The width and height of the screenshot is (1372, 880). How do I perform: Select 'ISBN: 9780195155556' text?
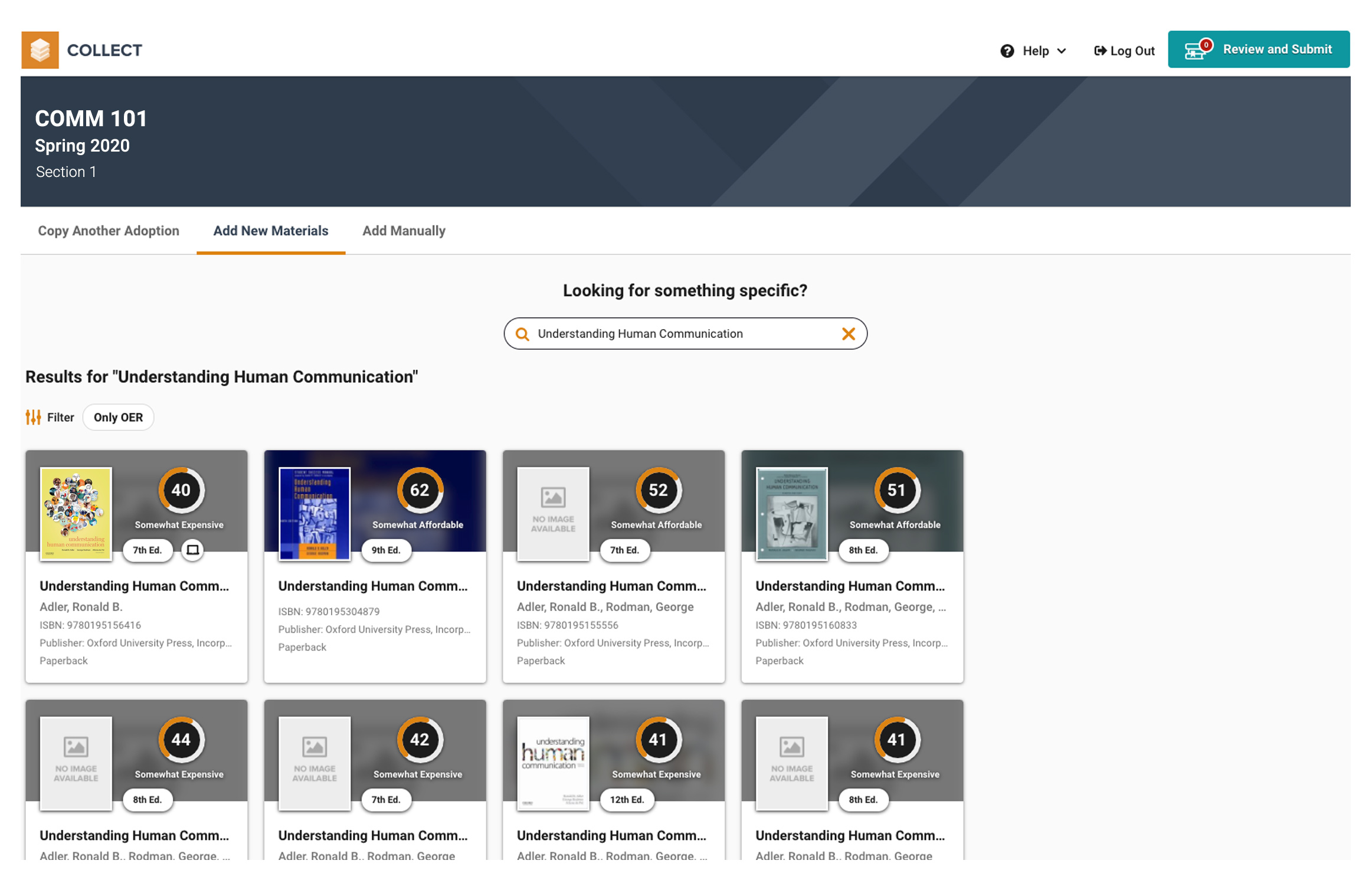coord(568,625)
